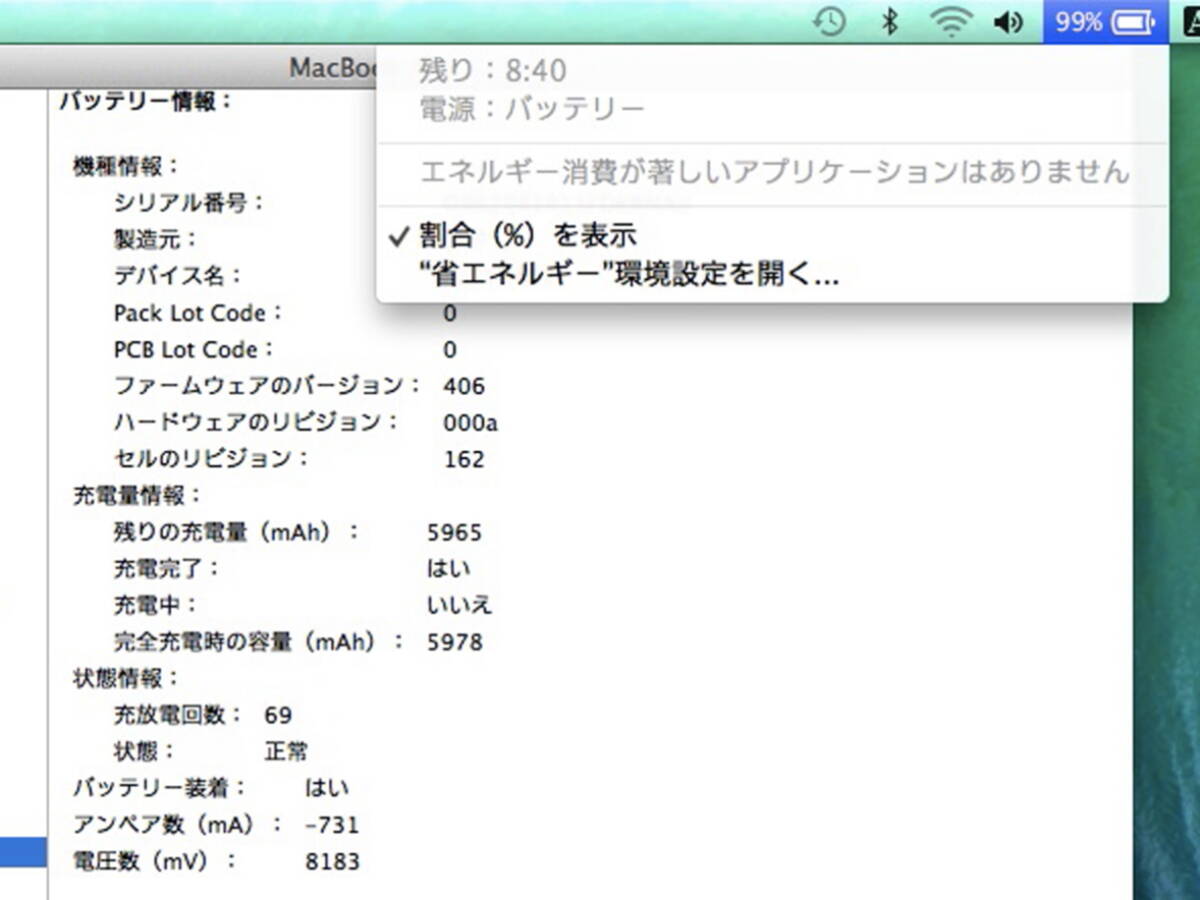Click the 残り：8:40 remaining time entry
This screenshot has height=900, width=1200.
493,71
